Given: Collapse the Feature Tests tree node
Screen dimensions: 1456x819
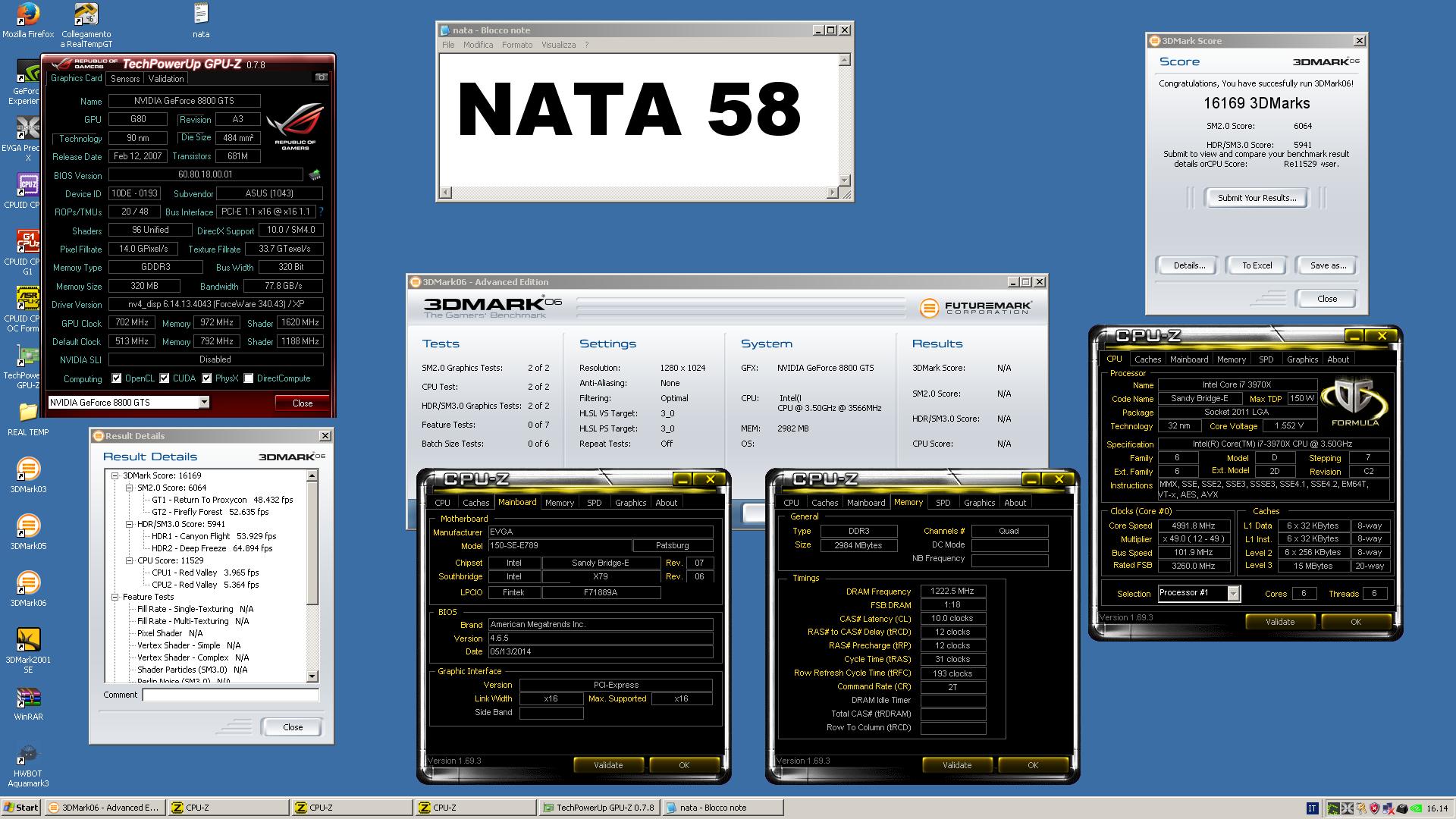Looking at the screenshot, I should (x=115, y=597).
